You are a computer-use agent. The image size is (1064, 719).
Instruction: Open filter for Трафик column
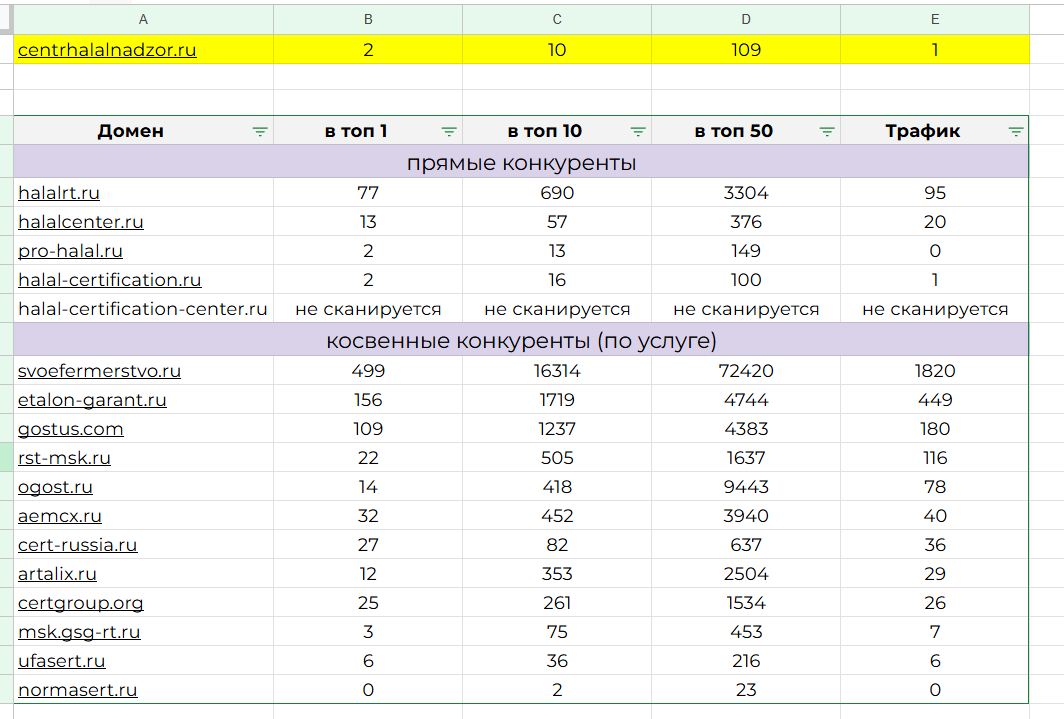pyautogui.click(x=1016, y=131)
